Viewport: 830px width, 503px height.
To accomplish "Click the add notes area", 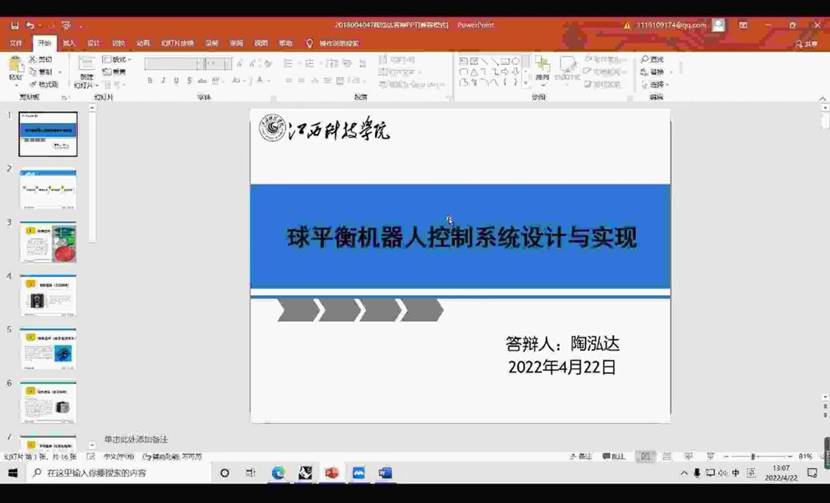I will pos(136,439).
